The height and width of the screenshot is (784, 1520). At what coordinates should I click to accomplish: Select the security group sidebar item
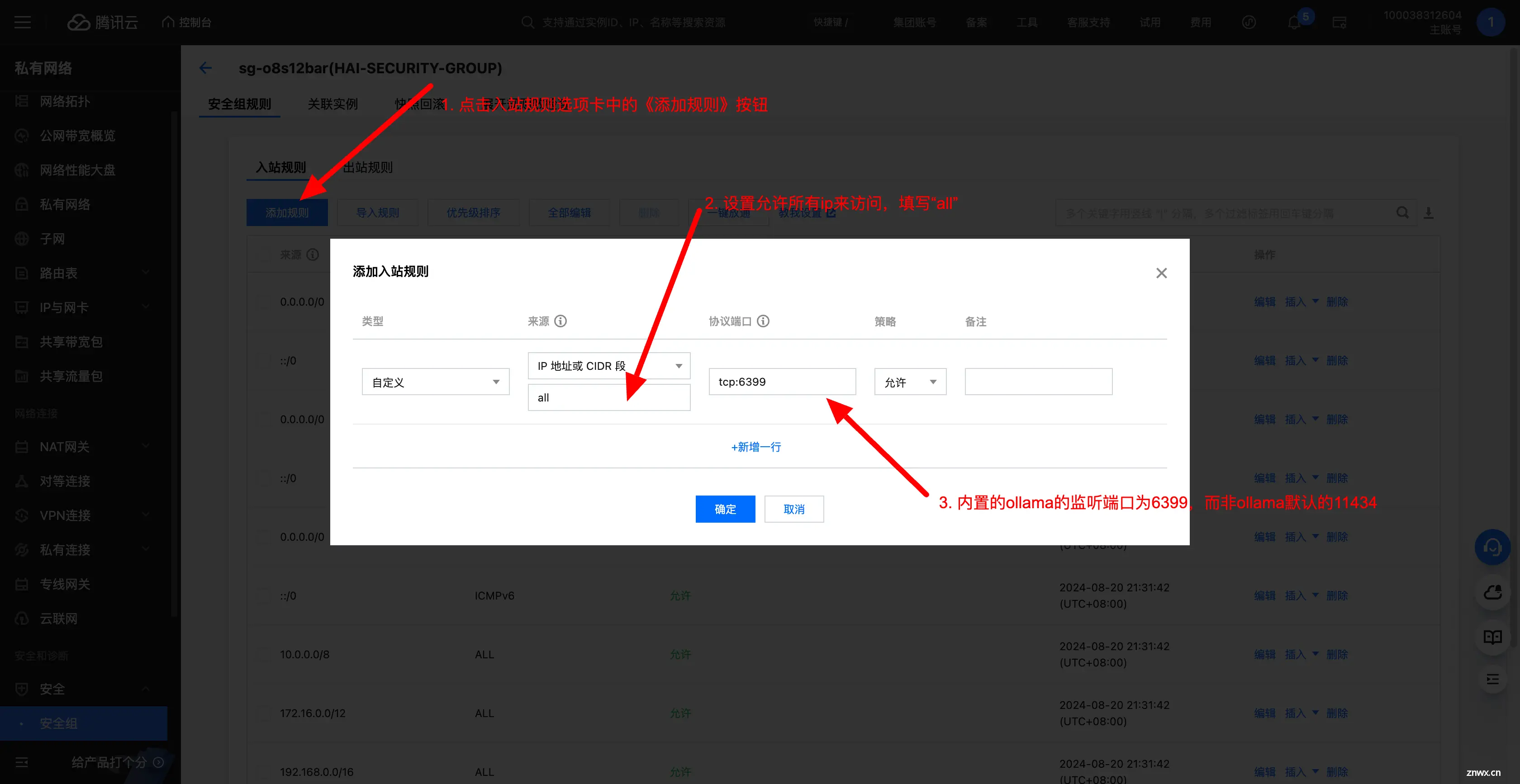84,723
